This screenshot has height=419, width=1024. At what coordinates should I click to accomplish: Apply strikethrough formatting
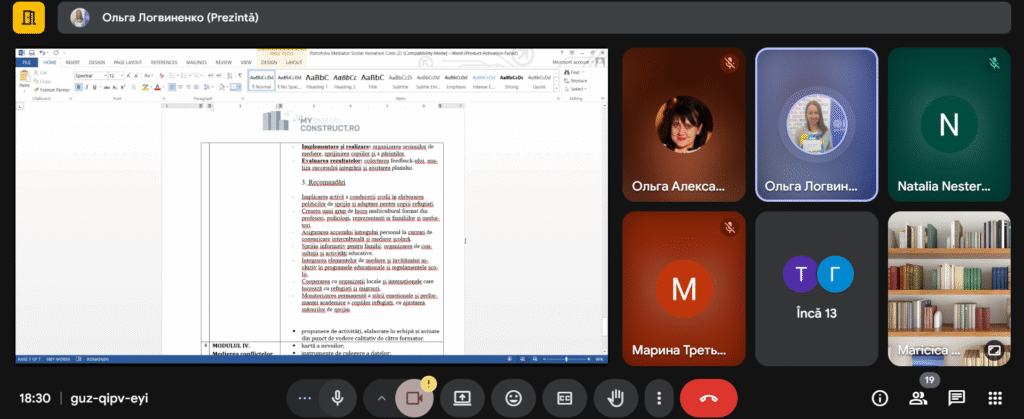pyautogui.click(x=106, y=87)
